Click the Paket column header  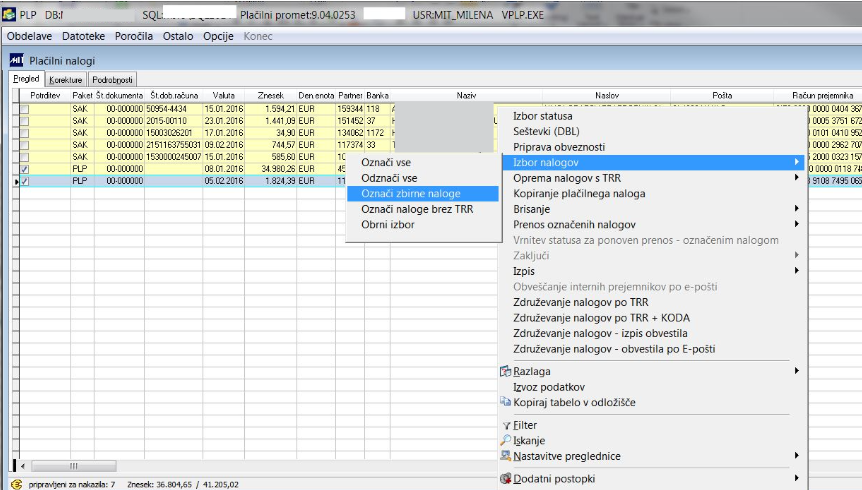click(x=82, y=95)
